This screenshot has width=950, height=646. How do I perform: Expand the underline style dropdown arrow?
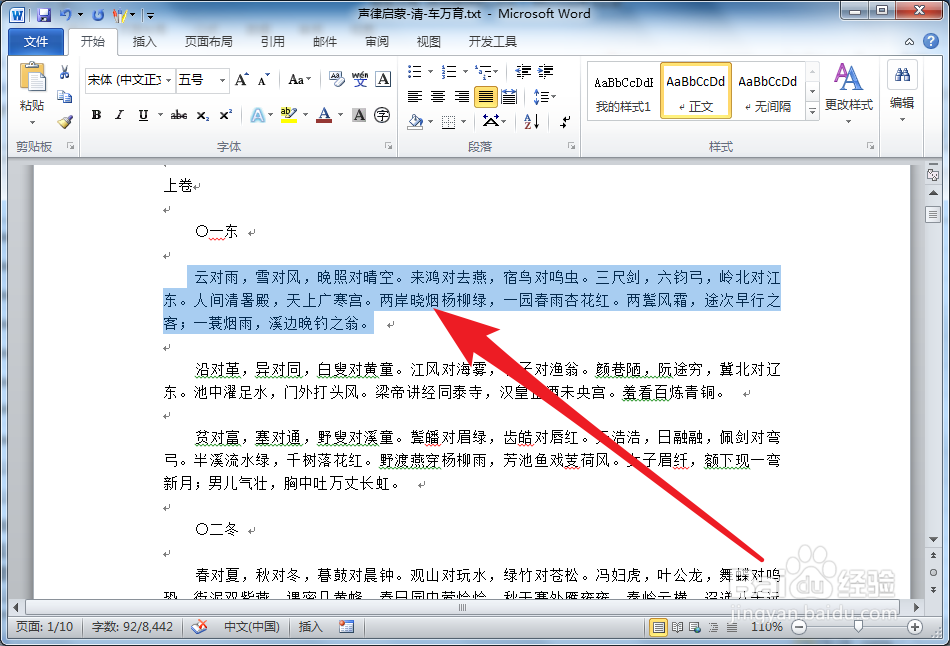click(x=159, y=114)
